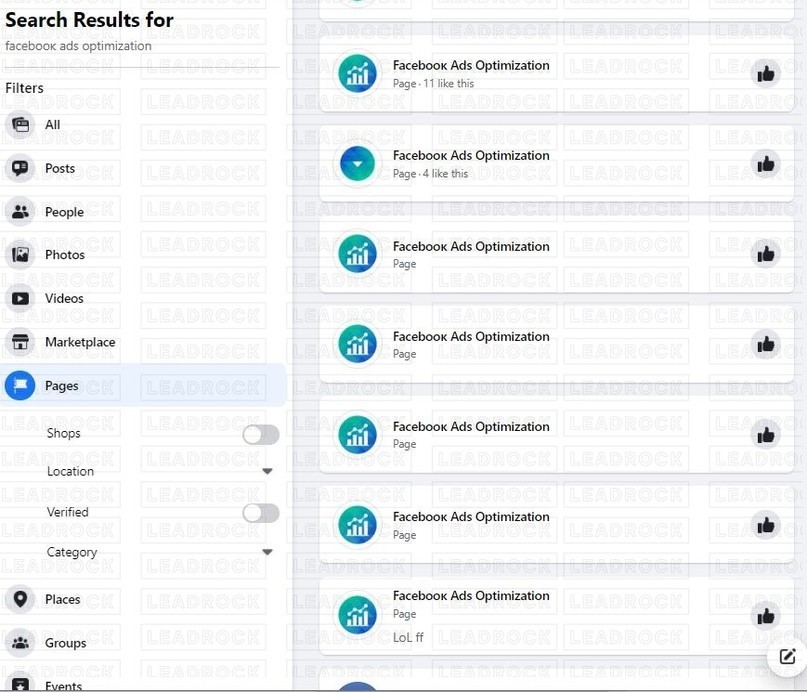Select the All filter icon
The width and height of the screenshot is (807, 692).
[20, 125]
